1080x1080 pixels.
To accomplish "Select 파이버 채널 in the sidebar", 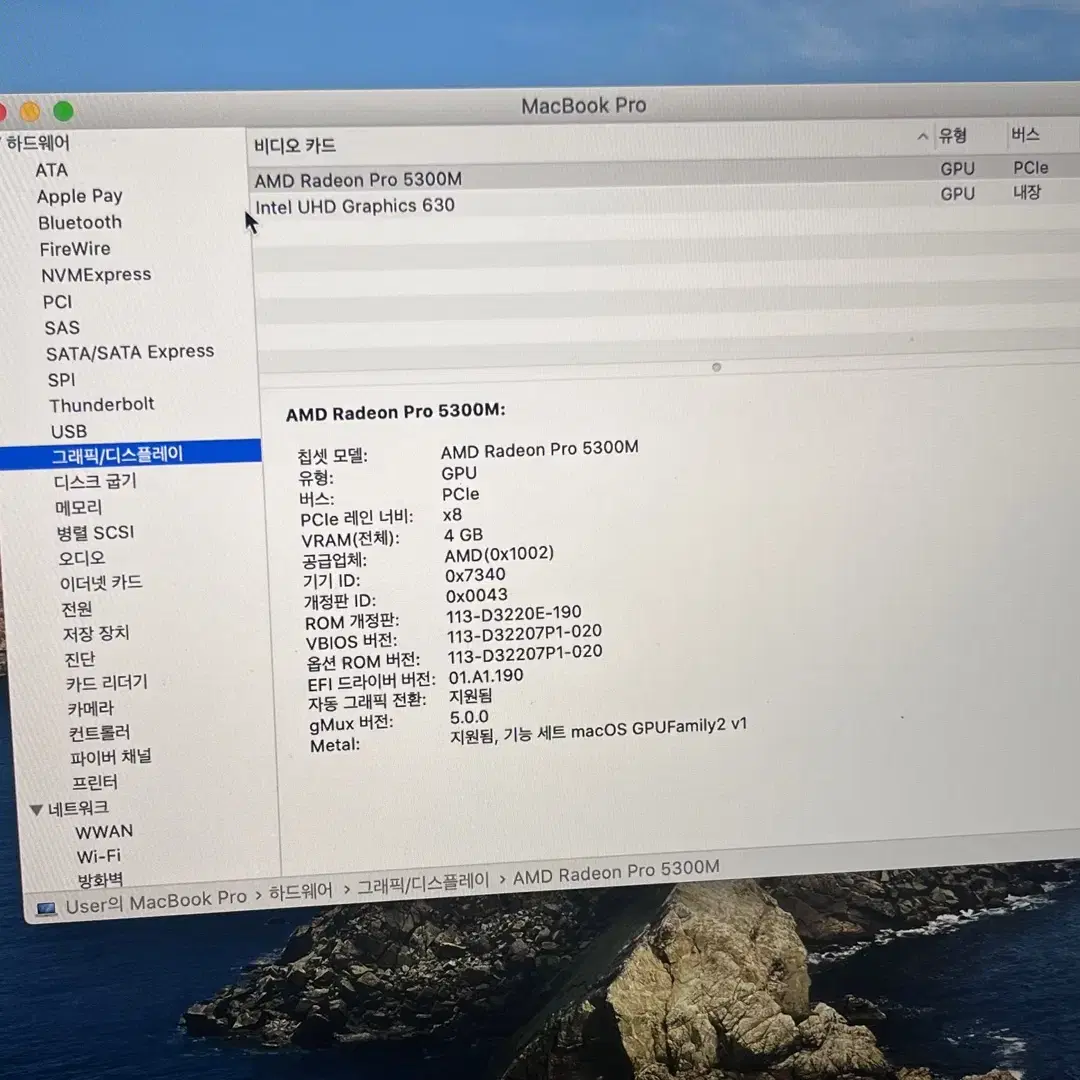I will click(x=110, y=758).
